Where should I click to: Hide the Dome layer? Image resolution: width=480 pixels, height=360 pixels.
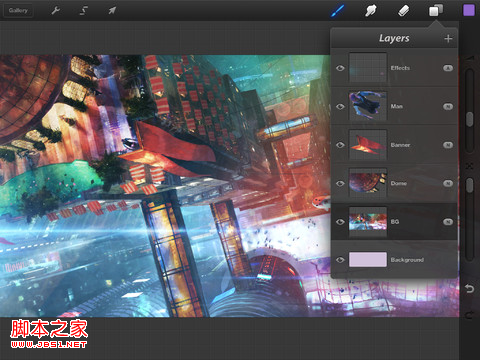tap(340, 183)
